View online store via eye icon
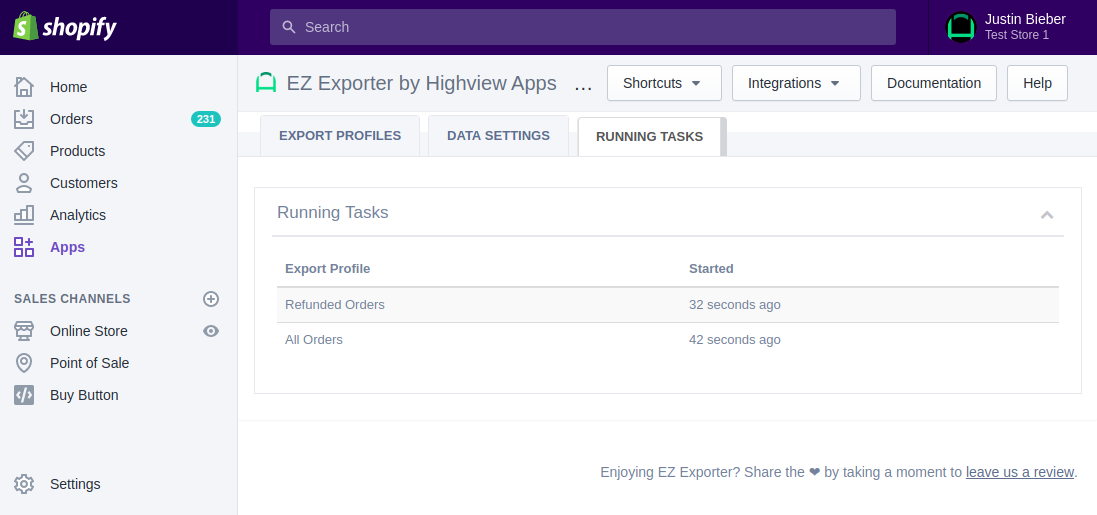1097x515 pixels. tap(211, 331)
